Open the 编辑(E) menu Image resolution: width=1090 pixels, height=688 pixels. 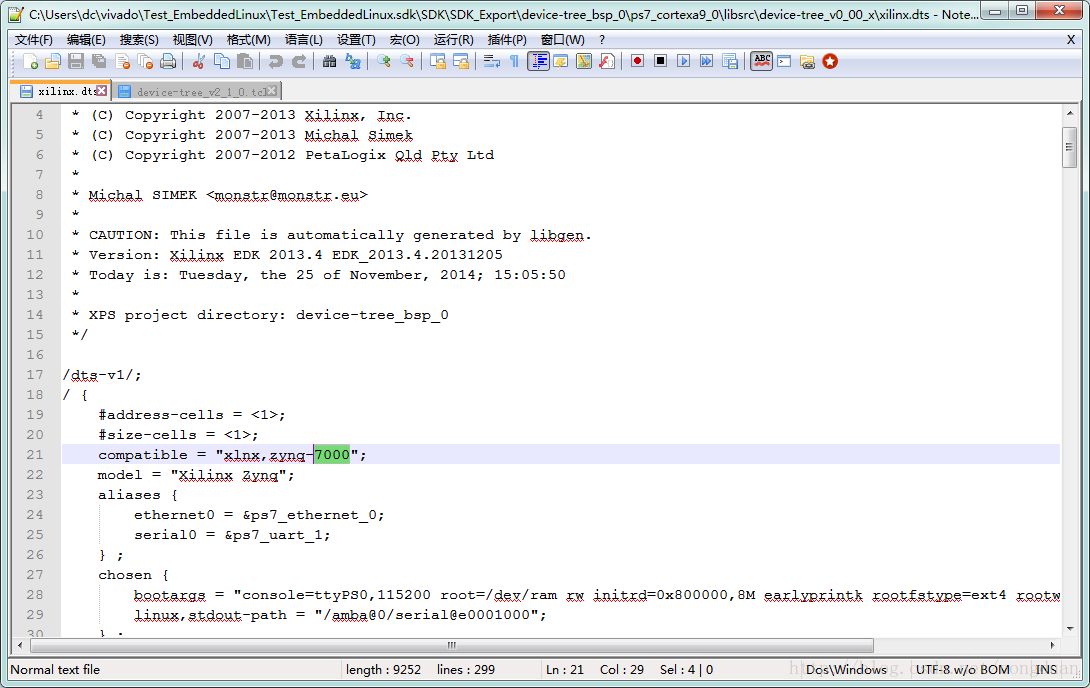(86, 40)
